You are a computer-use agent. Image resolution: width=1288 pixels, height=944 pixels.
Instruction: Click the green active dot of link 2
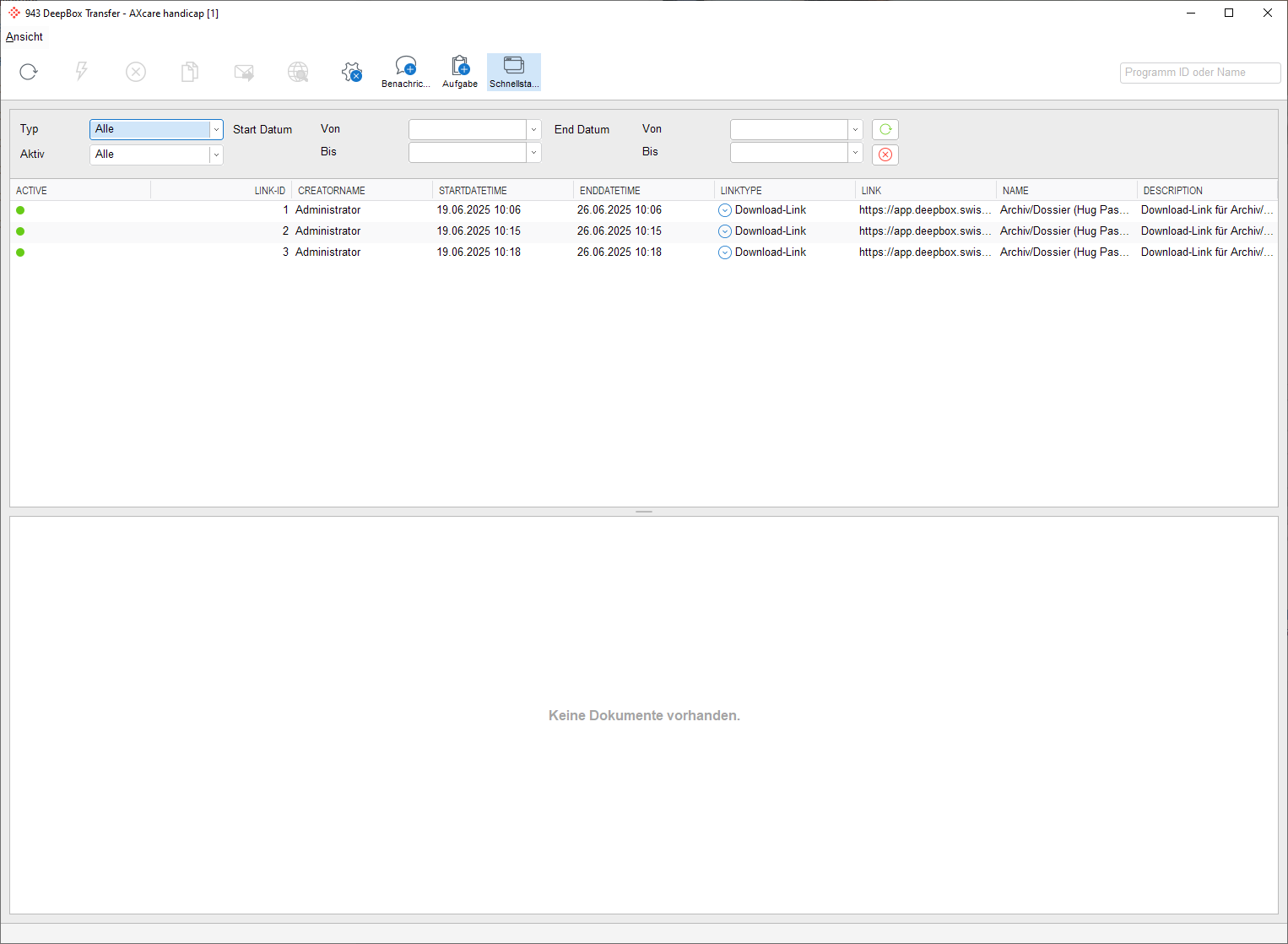(x=20, y=231)
